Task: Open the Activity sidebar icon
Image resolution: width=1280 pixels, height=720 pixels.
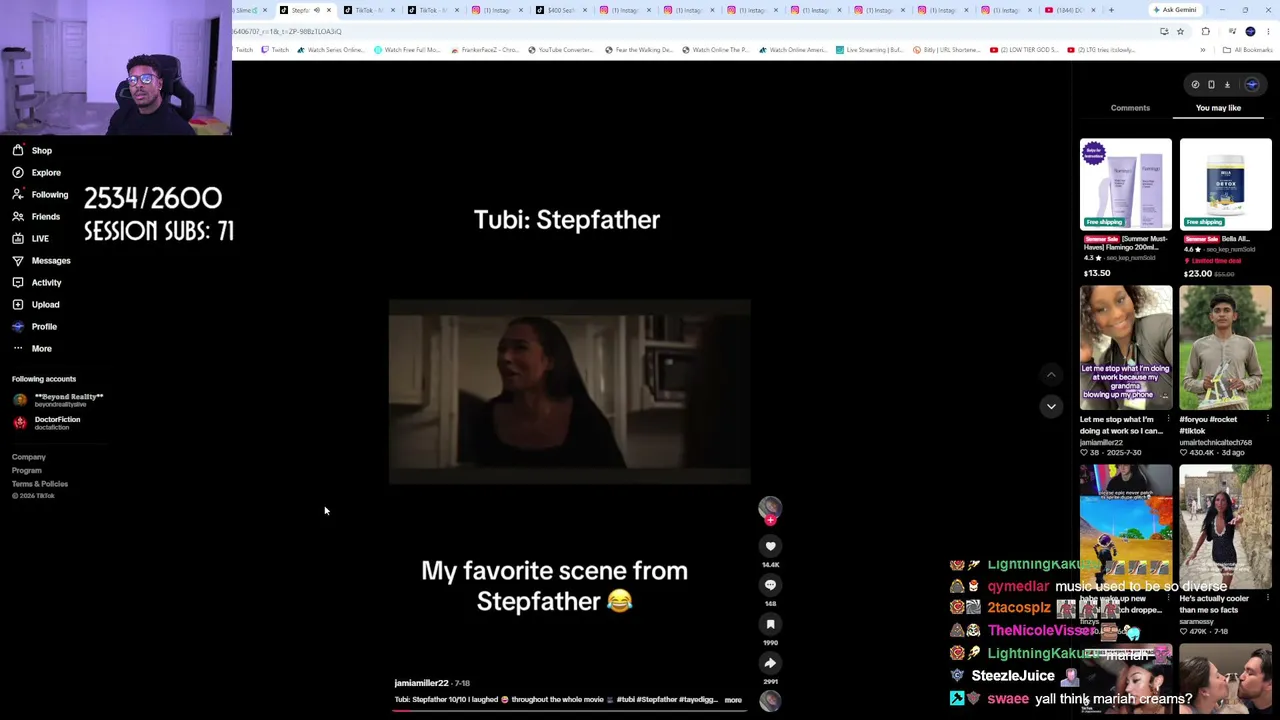Action: coord(18,282)
